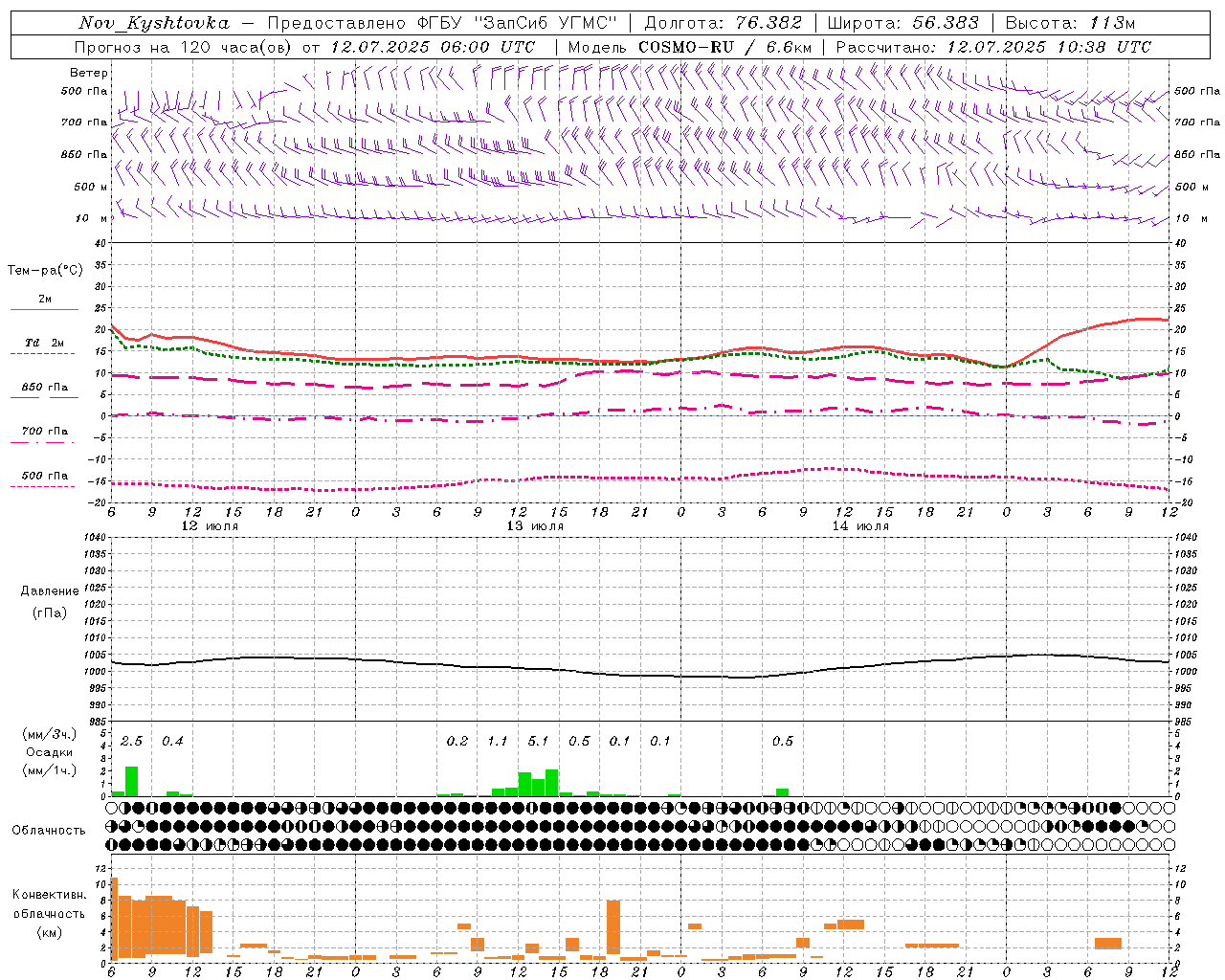Click the 0.2 precipitation total
The image size is (1225, 980).
457,741
